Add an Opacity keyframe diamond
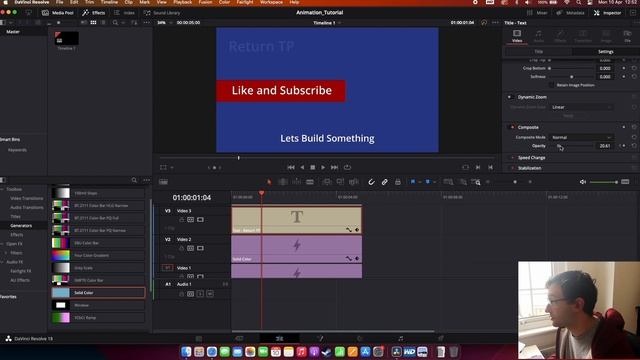Viewport: 640px width, 360px height. point(623,146)
